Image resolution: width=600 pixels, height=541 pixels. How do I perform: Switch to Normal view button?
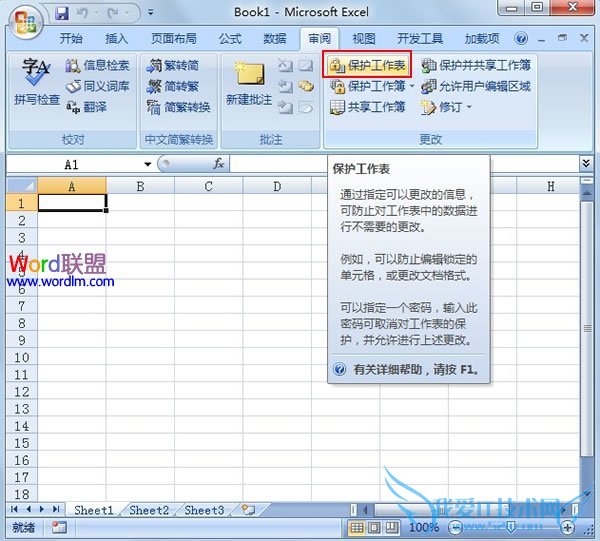point(357,528)
